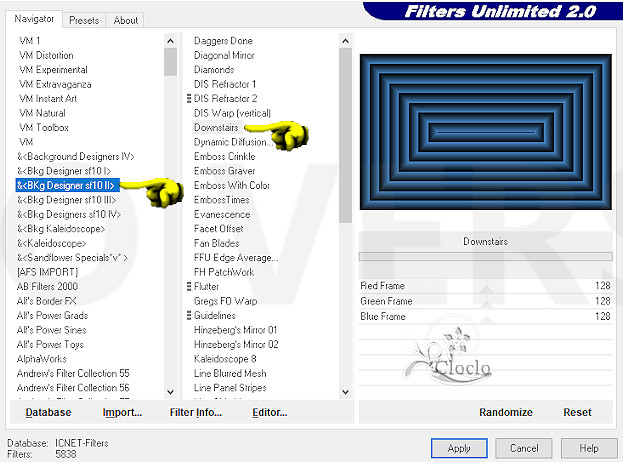Switch to the Presets tab

point(84,20)
